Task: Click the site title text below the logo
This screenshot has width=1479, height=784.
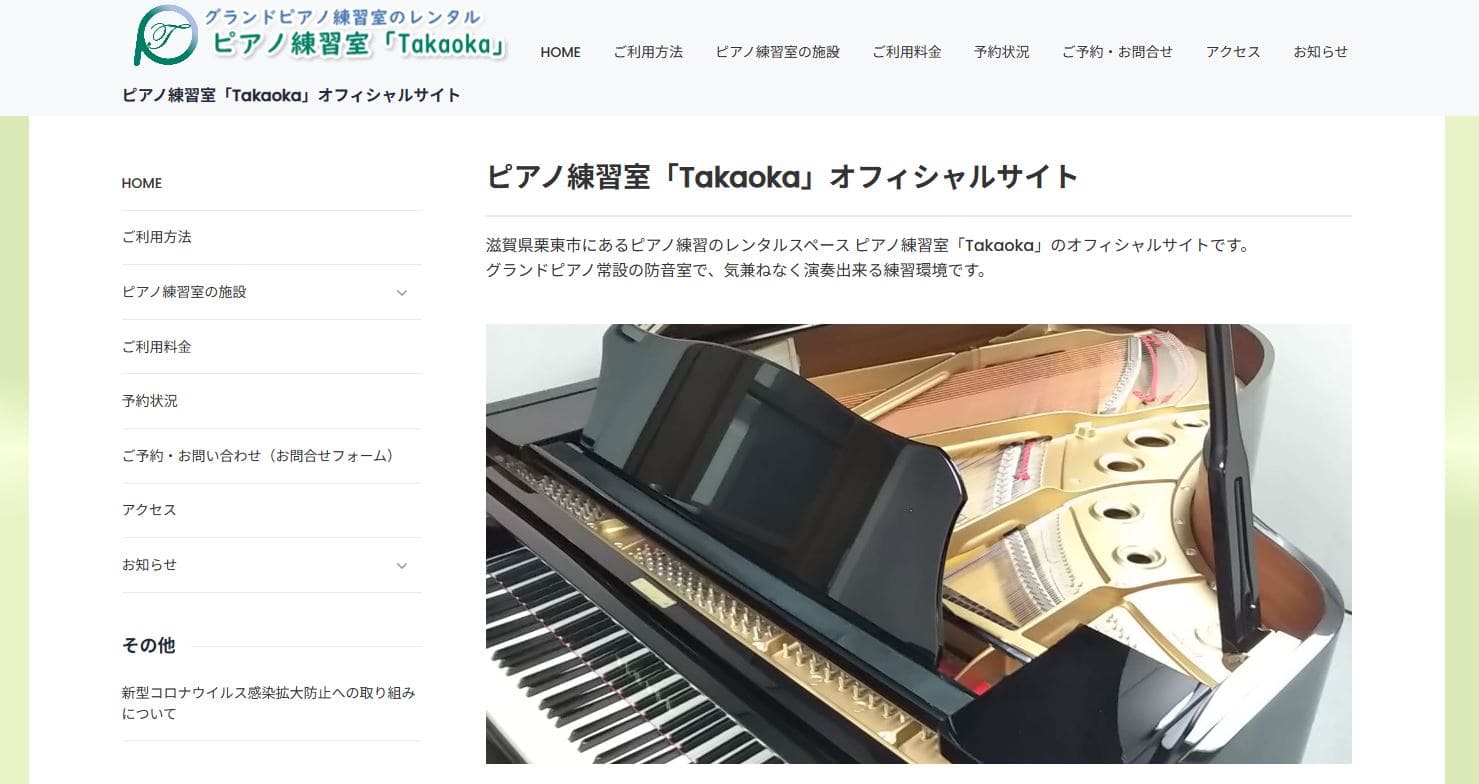Action: click(x=291, y=95)
